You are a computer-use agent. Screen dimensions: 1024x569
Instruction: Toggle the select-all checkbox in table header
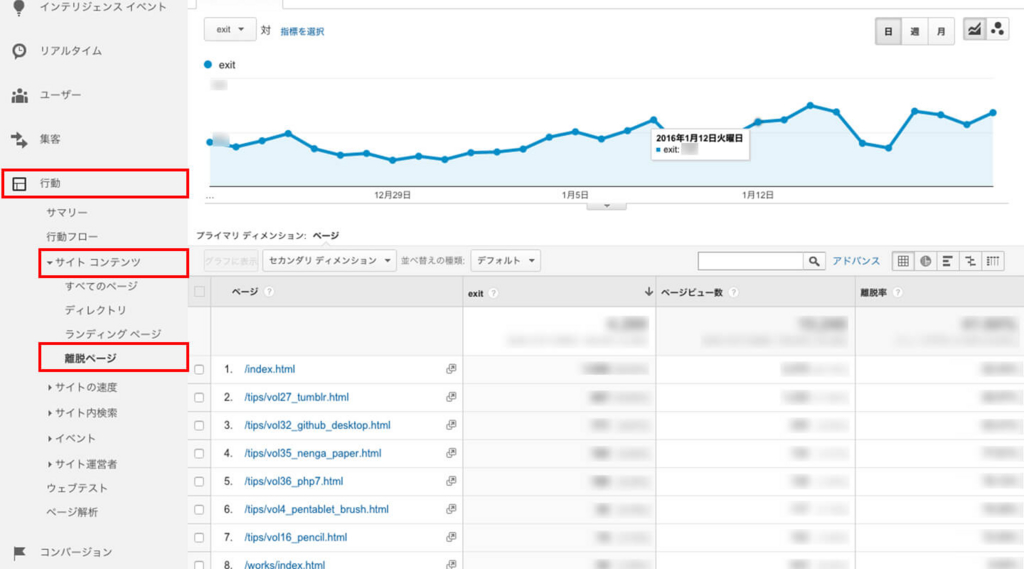tap(199, 292)
